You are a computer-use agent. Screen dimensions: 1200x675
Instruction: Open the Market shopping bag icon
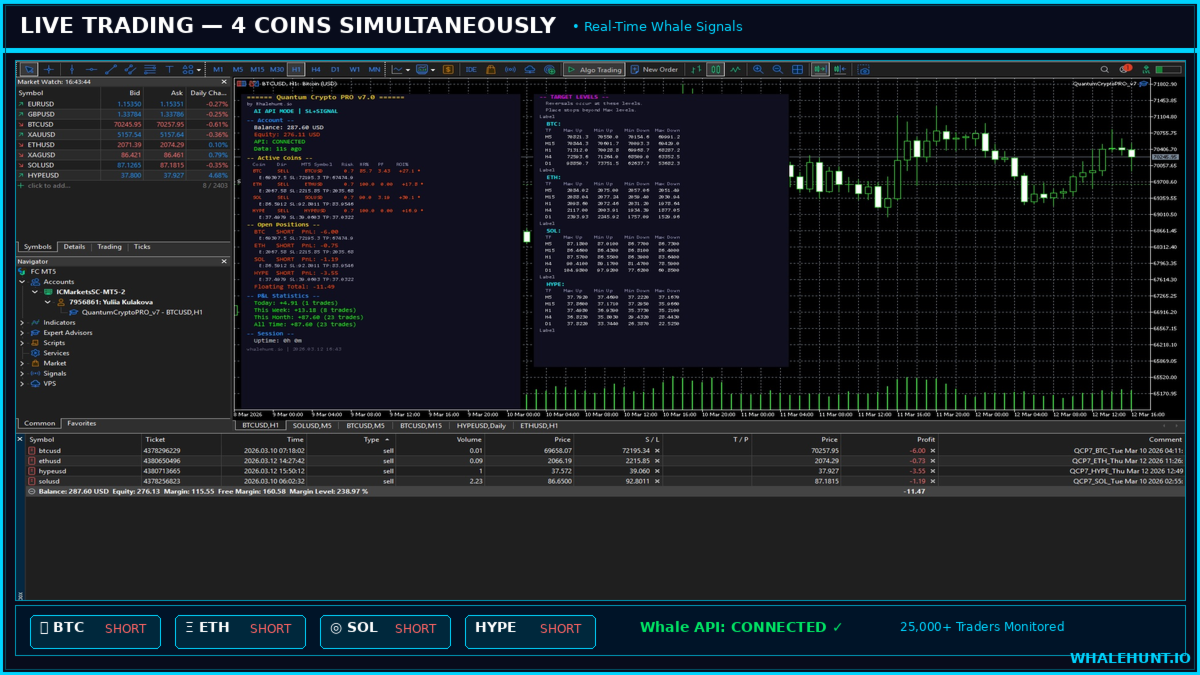point(490,69)
